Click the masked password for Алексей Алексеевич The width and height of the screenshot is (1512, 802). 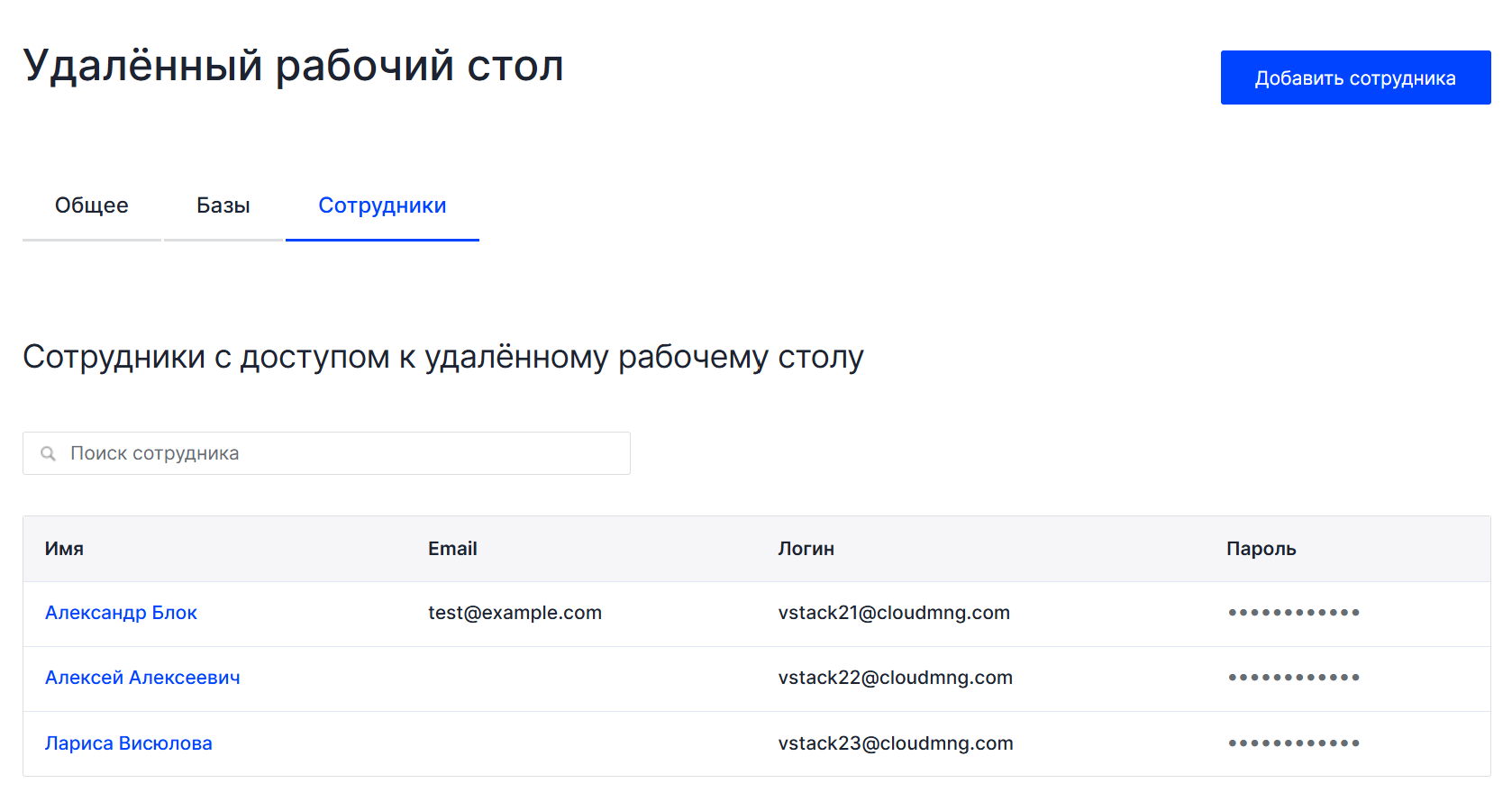pyautogui.click(x=1293, y=678)
